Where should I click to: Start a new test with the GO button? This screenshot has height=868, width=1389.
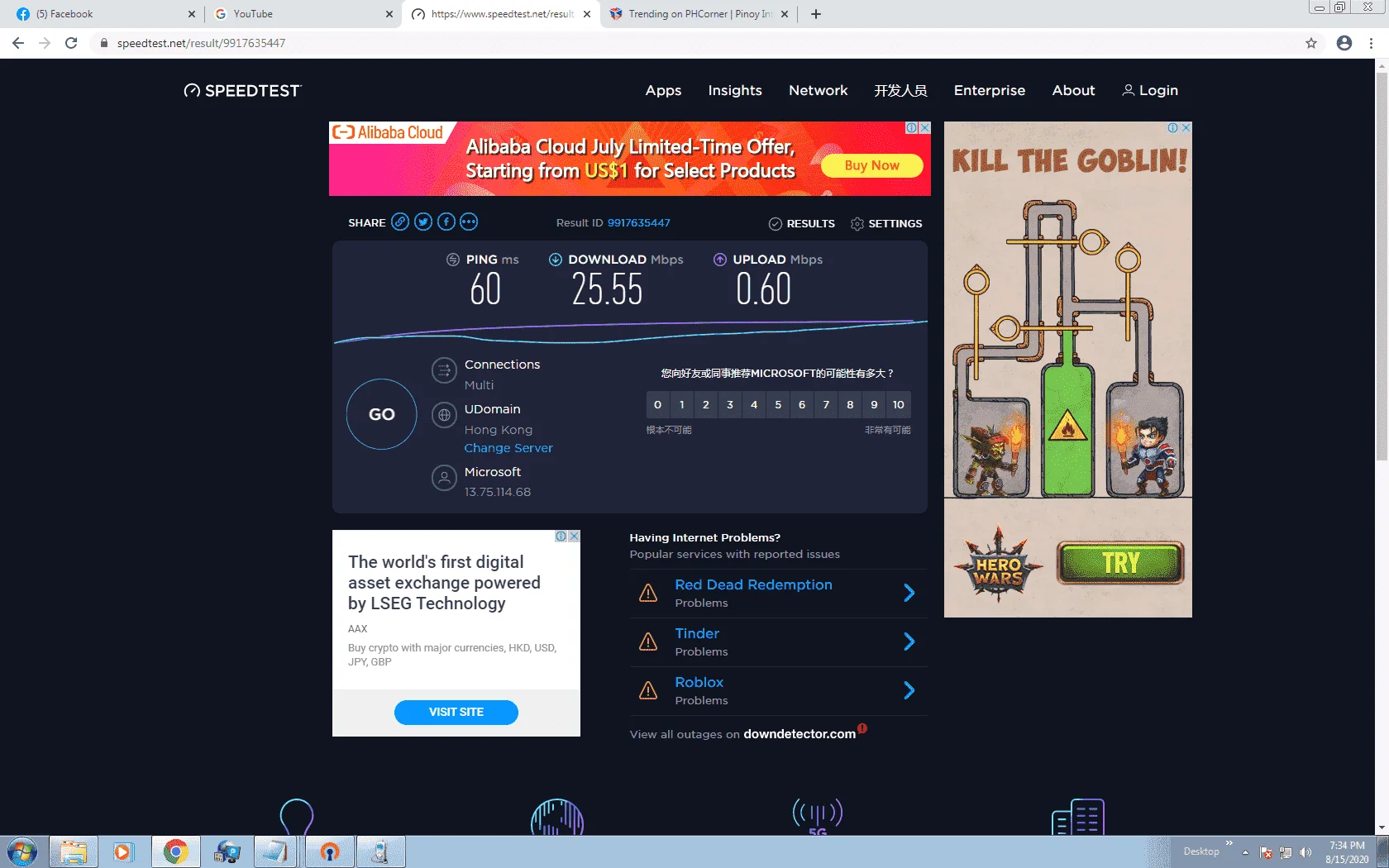click(381, 414)
